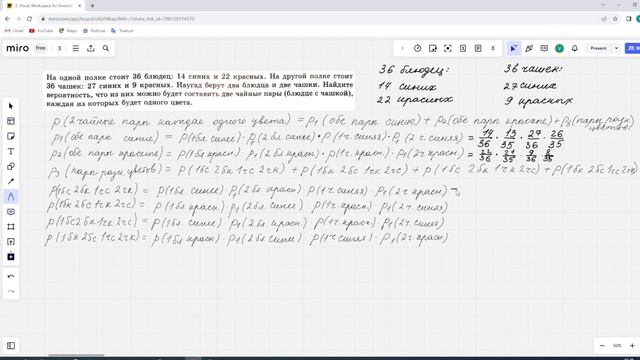Open the Noticias bookmark
The width and height of the screenshot is (640, 360).
[94, 31]
